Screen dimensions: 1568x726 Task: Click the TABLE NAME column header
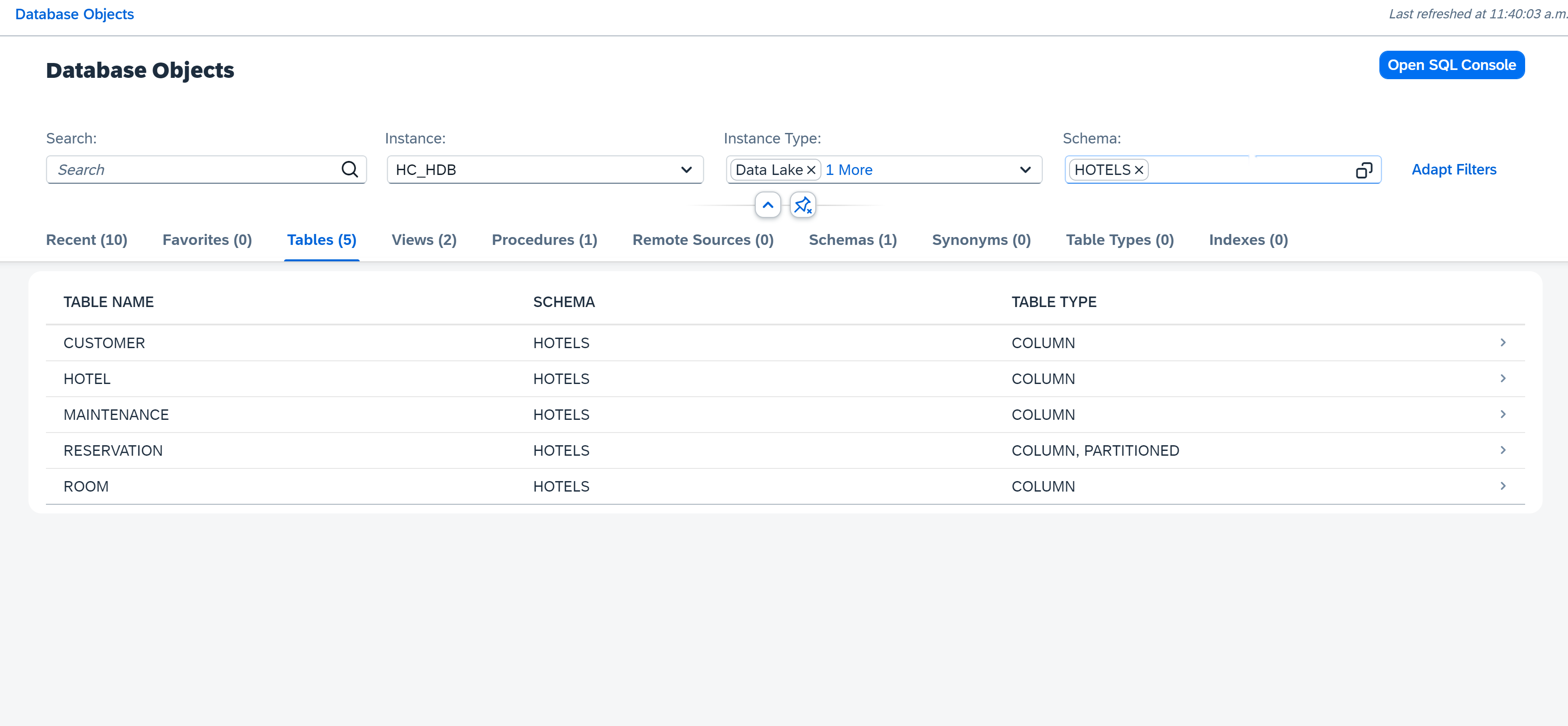click(109, 302)
